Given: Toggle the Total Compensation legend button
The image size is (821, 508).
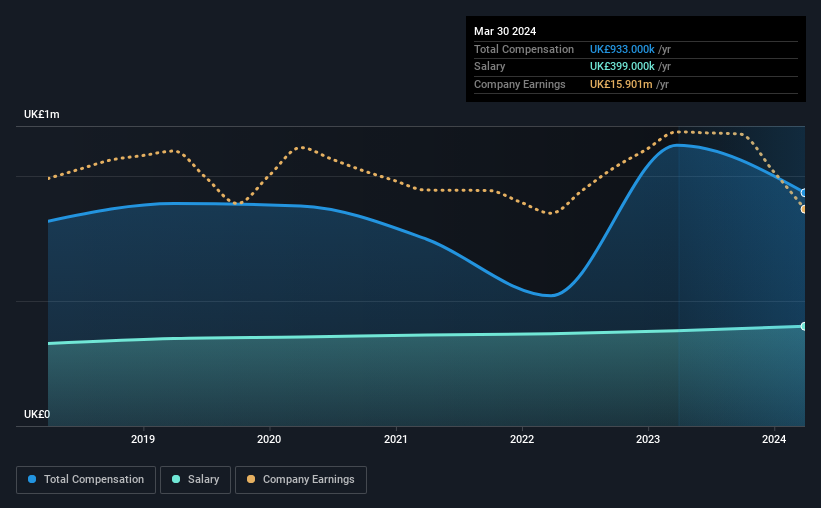Looking at the screenshot, I should click(86, 480).
